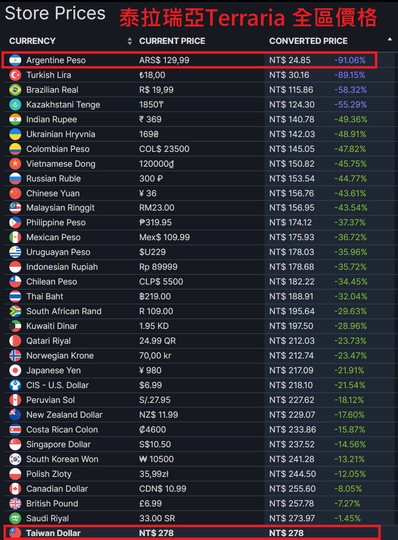Viewport: 398px width, 540px height.
Task: Click the South Korean Won flag icon
Action: click(x=15, y=459)
